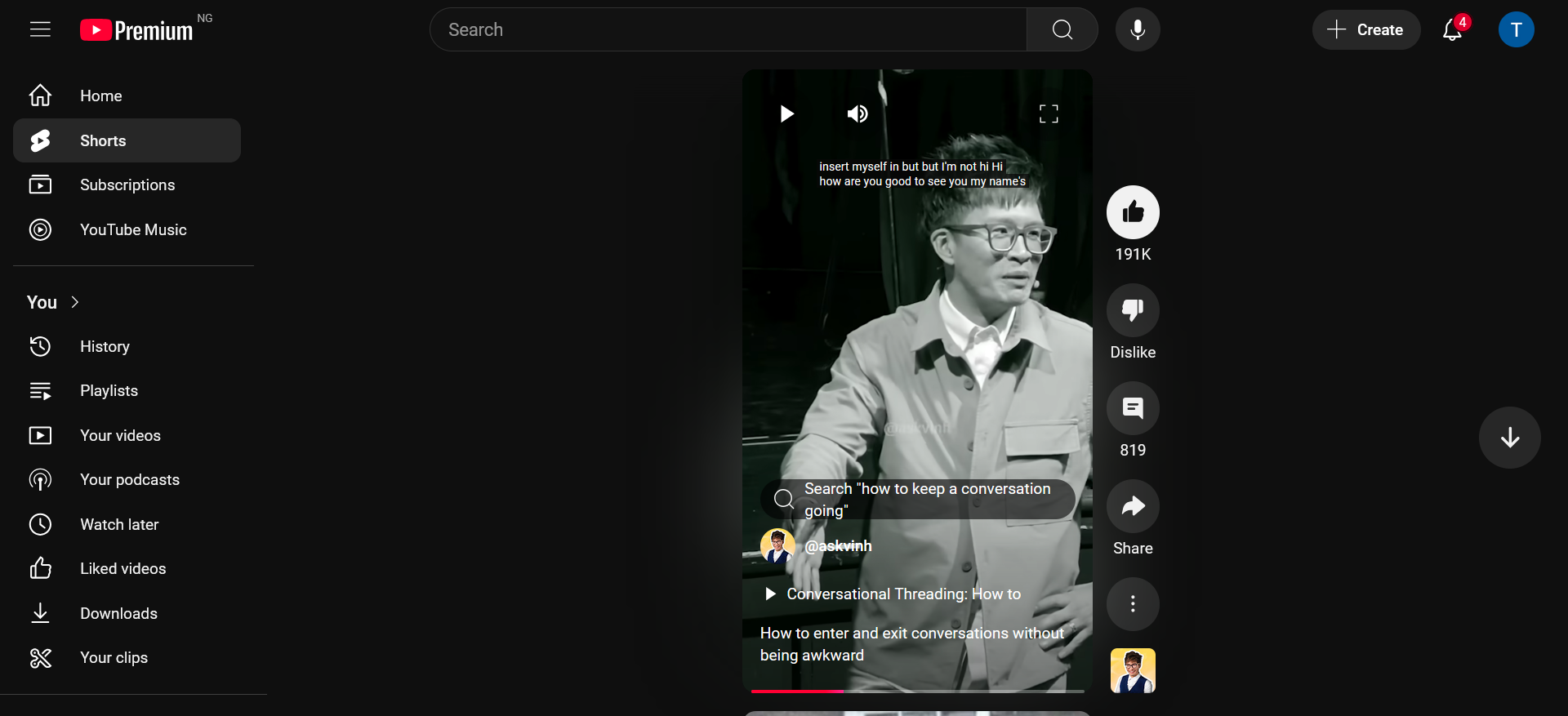Dislike this Short
This screenshot has height=716, width=1568.
(1133, 310)
